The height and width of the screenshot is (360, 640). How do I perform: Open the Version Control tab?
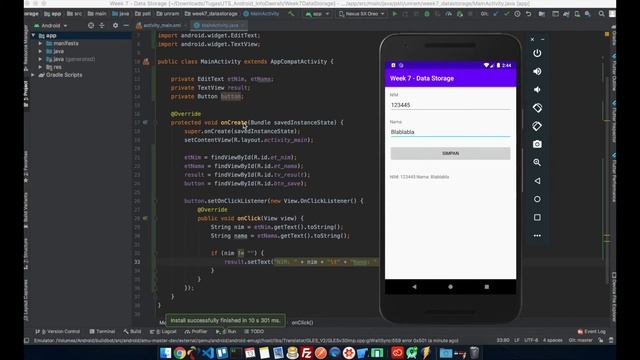[58, 331]
